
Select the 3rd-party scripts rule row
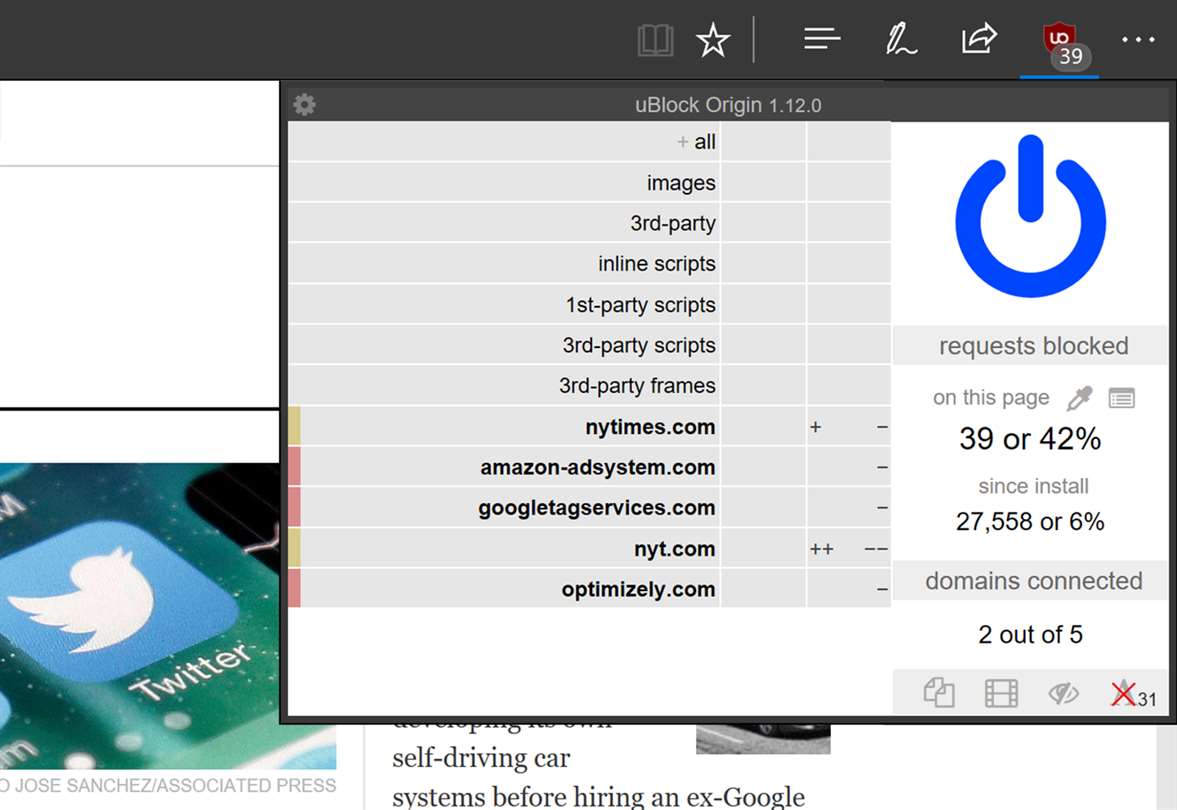click(503, 345)
